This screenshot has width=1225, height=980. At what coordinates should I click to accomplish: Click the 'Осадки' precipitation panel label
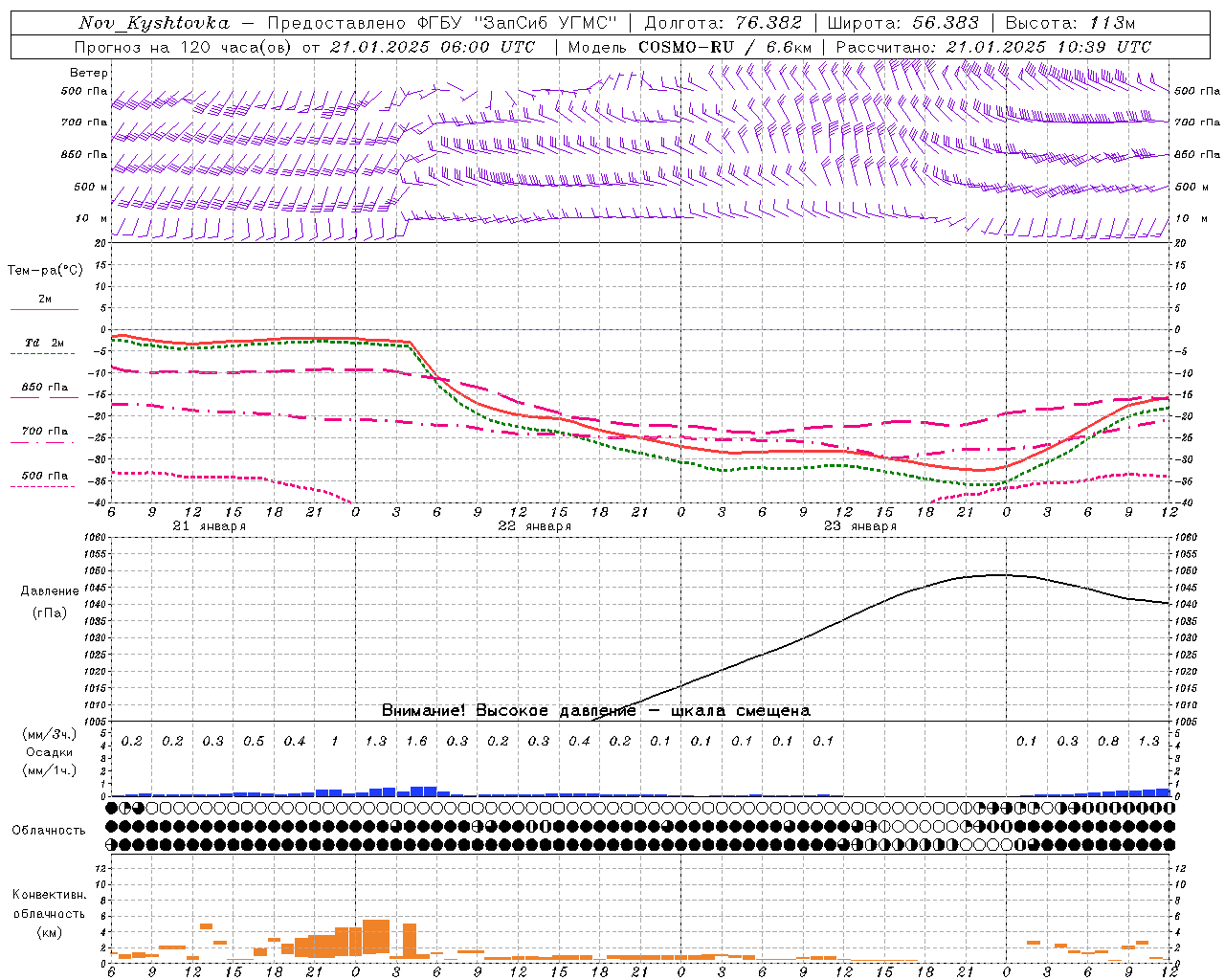pos(49,752)
